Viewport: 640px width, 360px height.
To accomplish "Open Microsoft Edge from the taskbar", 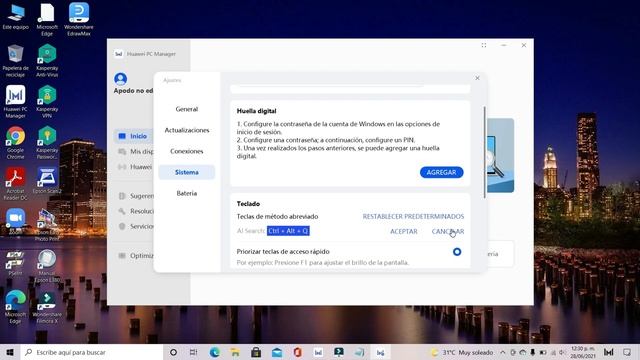I will click(214, 352).
